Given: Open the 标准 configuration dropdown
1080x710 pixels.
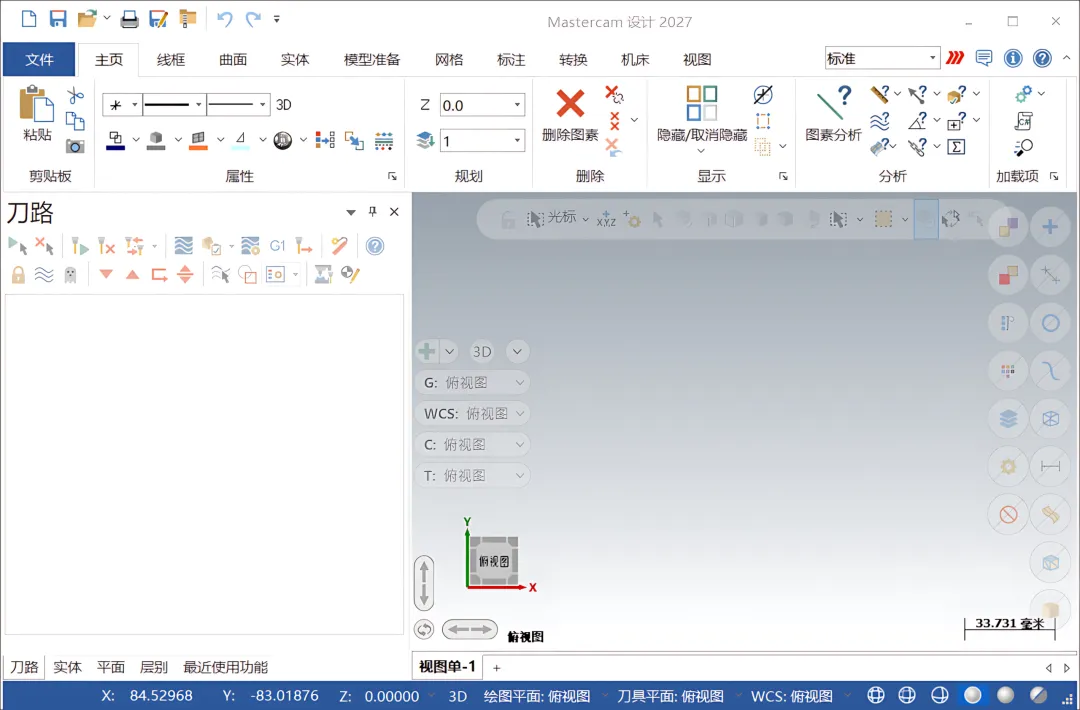Looking at the screenshot, I should (933, 59).
